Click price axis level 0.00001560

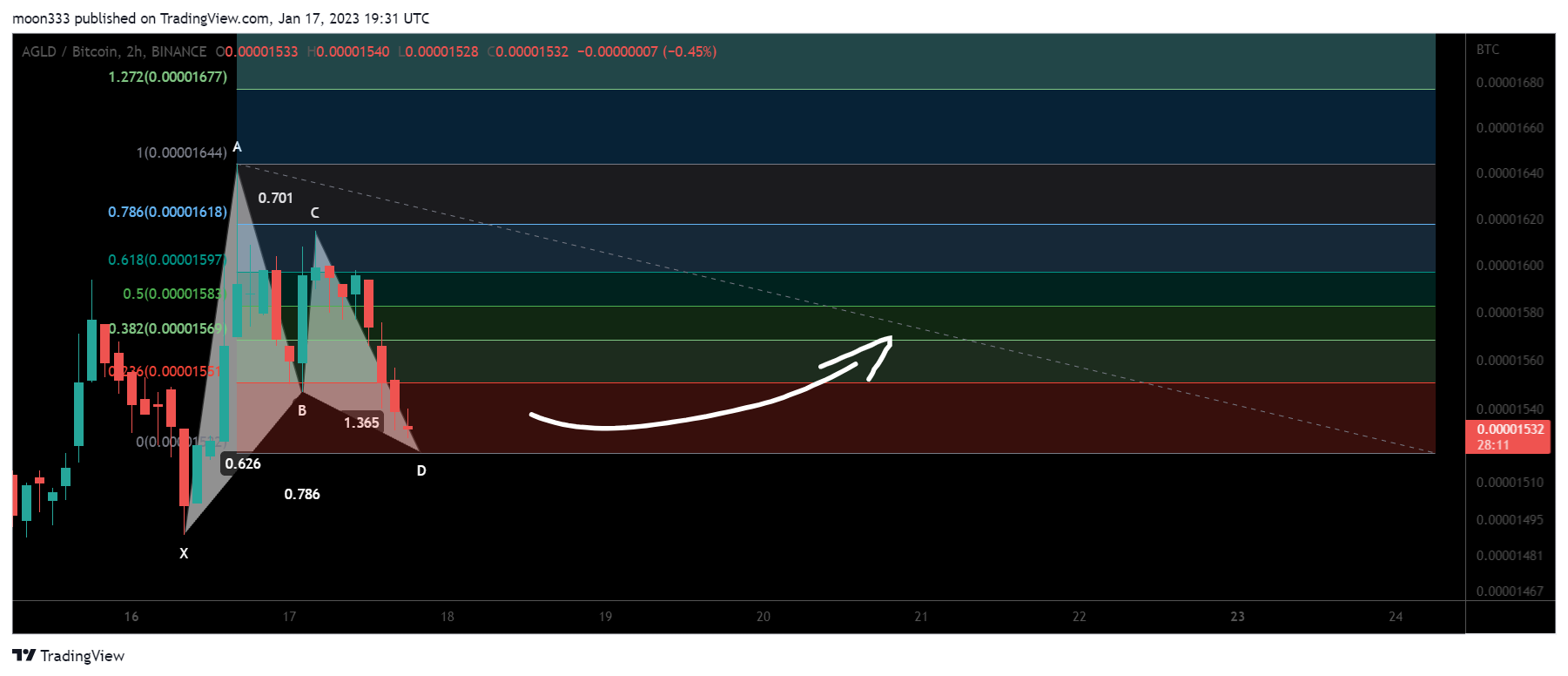(1510, 361)
